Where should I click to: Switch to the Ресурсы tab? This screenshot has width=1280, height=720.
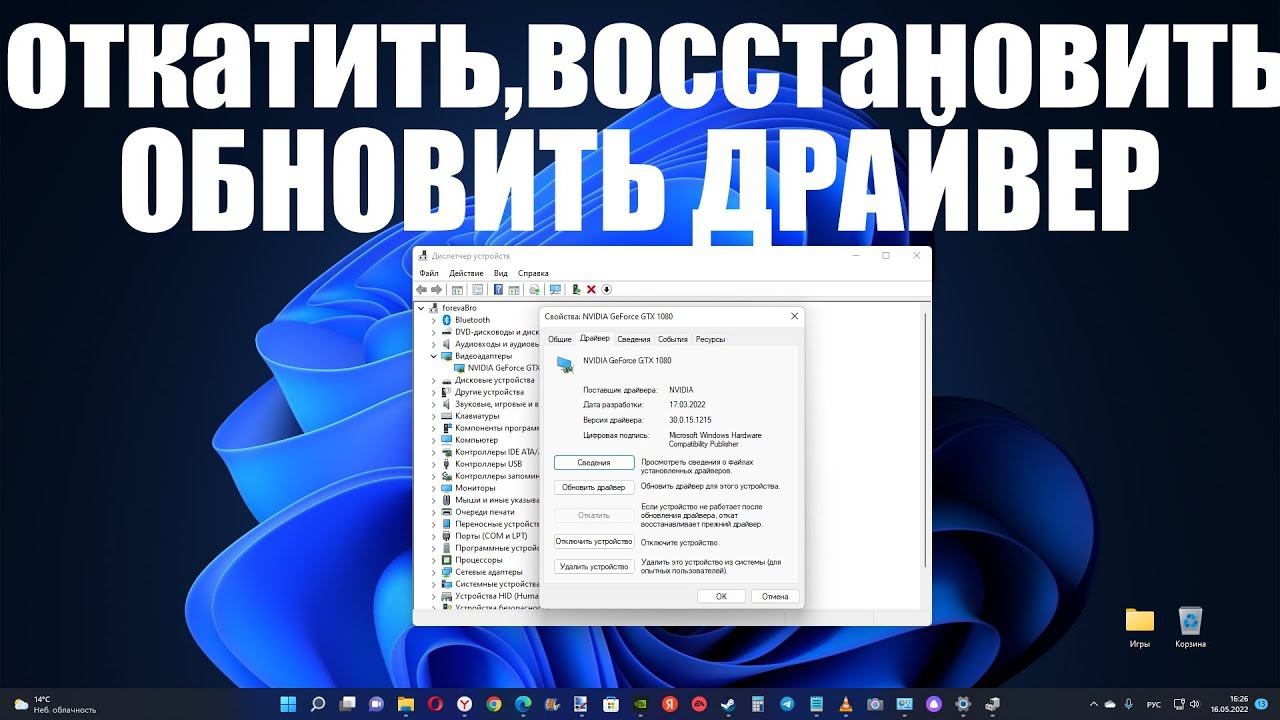point(710,340)
